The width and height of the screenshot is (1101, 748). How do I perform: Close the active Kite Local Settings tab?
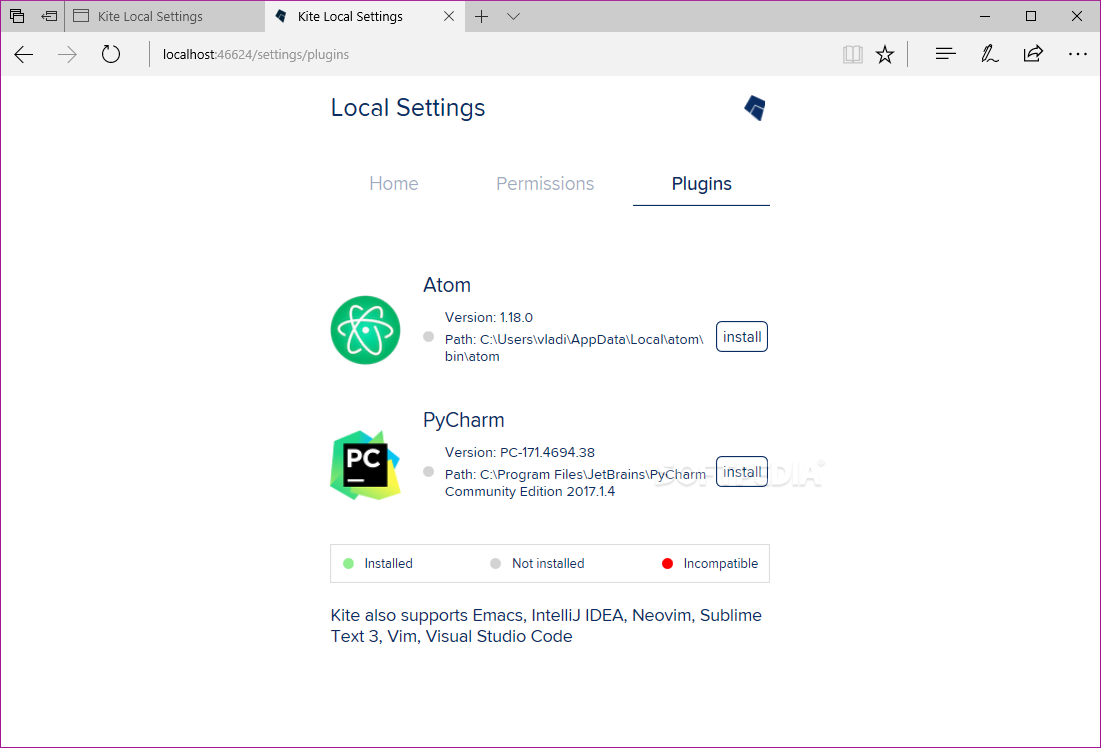point(449,16)
